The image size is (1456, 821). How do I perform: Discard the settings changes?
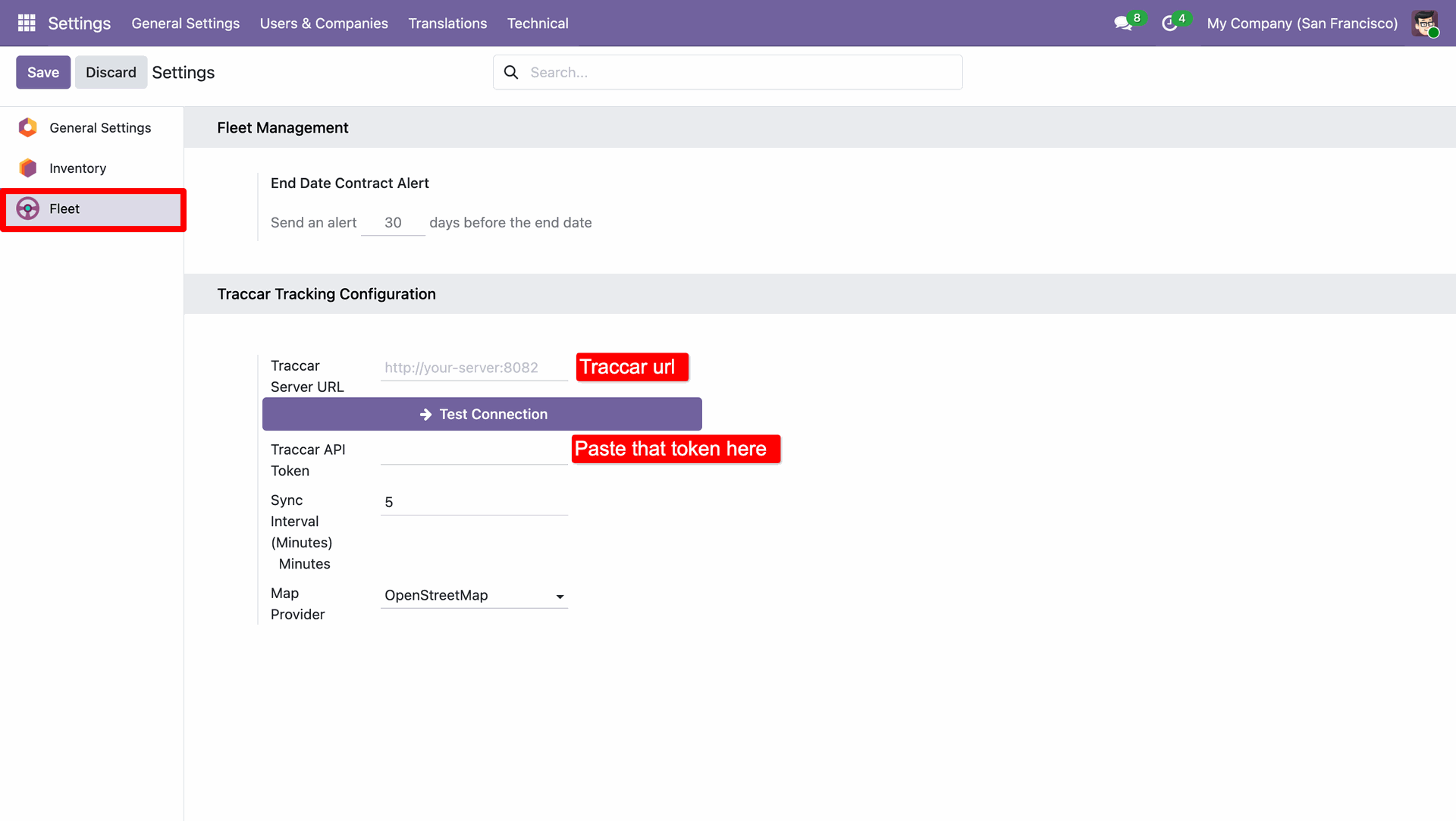click(x=111, y=72)
